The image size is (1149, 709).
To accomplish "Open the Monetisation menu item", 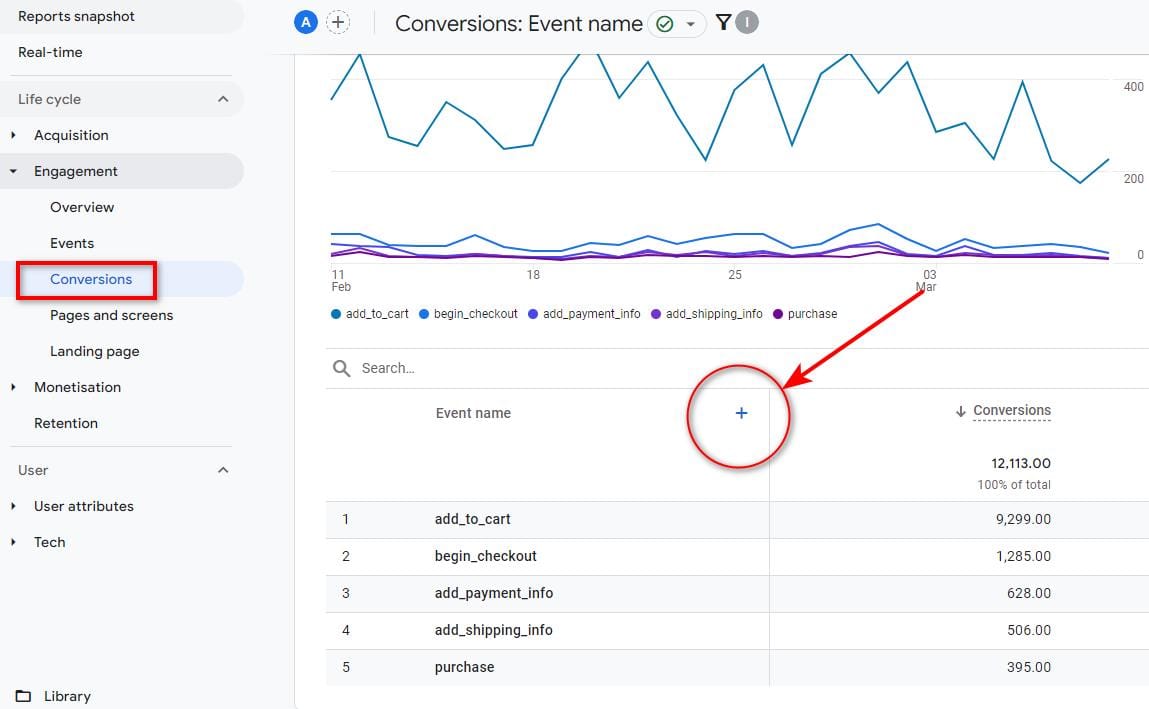I will tap(77, 387).
